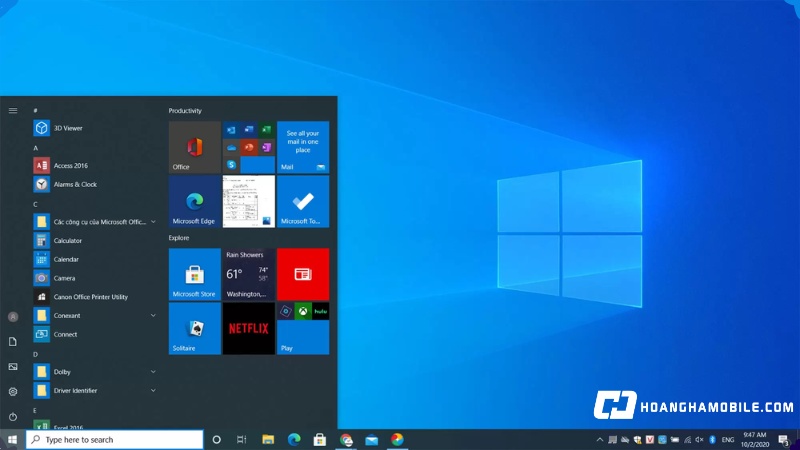Open the Microsoft Store tile

click(194, 274)
